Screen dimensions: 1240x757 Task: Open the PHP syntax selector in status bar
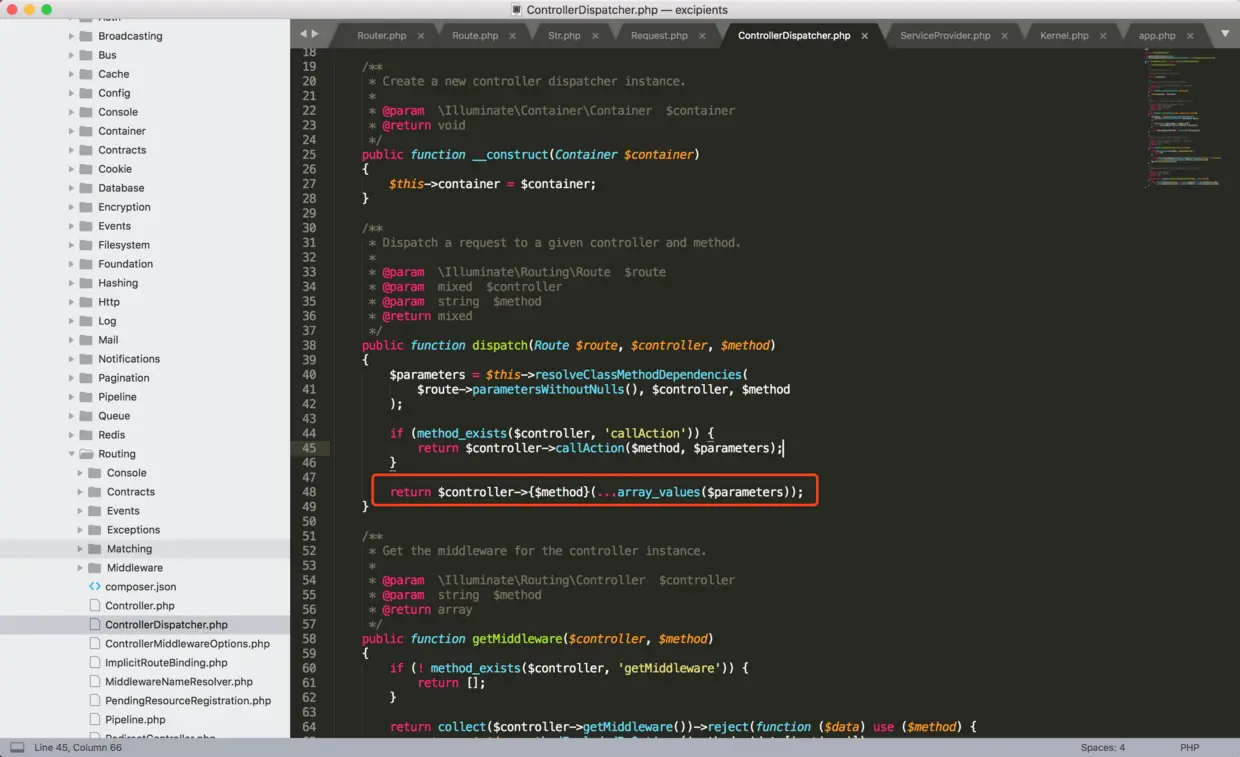pyautogui.click(x=1189, y=747)
